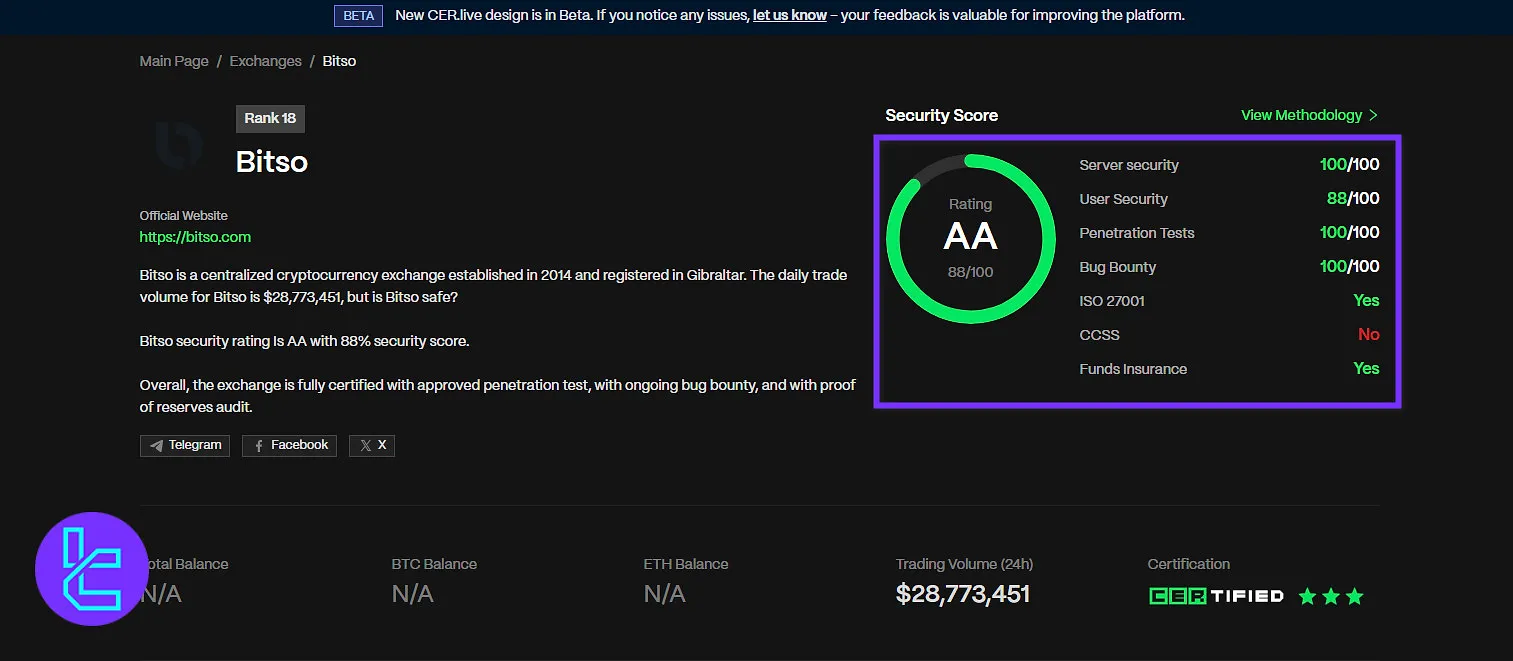Viewport: 1513px width, 661px height.
Task: Click the purple TC logo badge
Action: 92,569
